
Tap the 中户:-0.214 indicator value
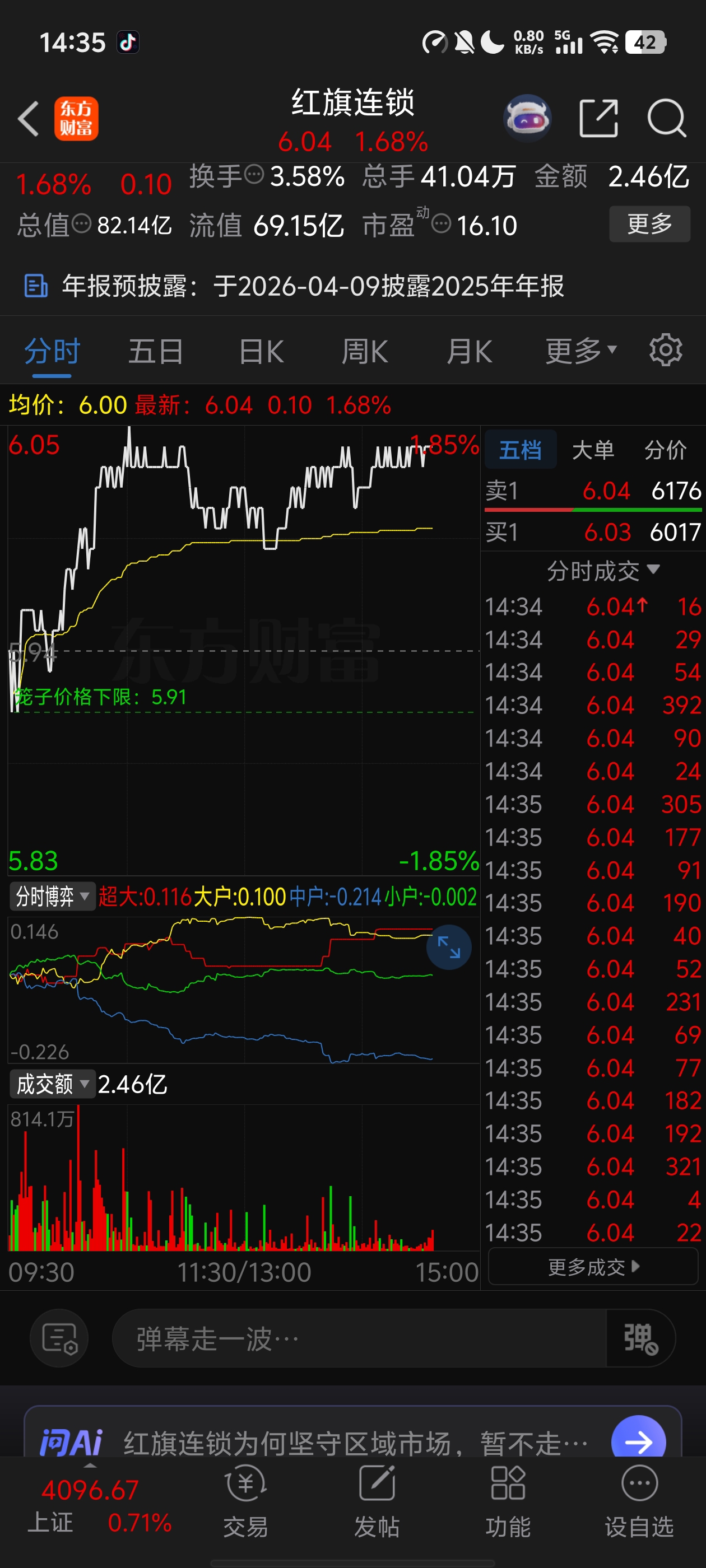(336, 896)
